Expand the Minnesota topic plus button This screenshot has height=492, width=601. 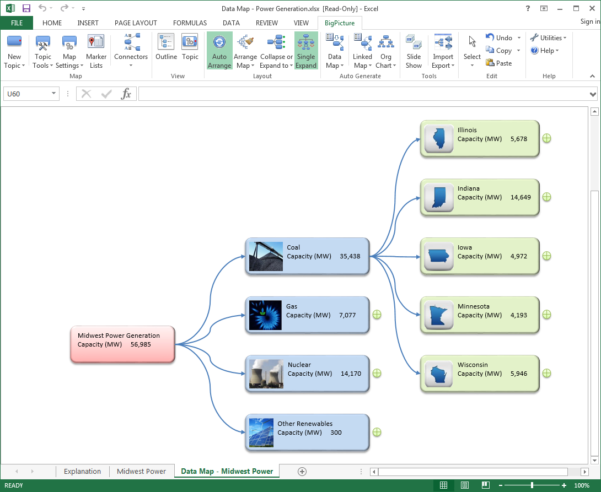[x=547, y=314]
